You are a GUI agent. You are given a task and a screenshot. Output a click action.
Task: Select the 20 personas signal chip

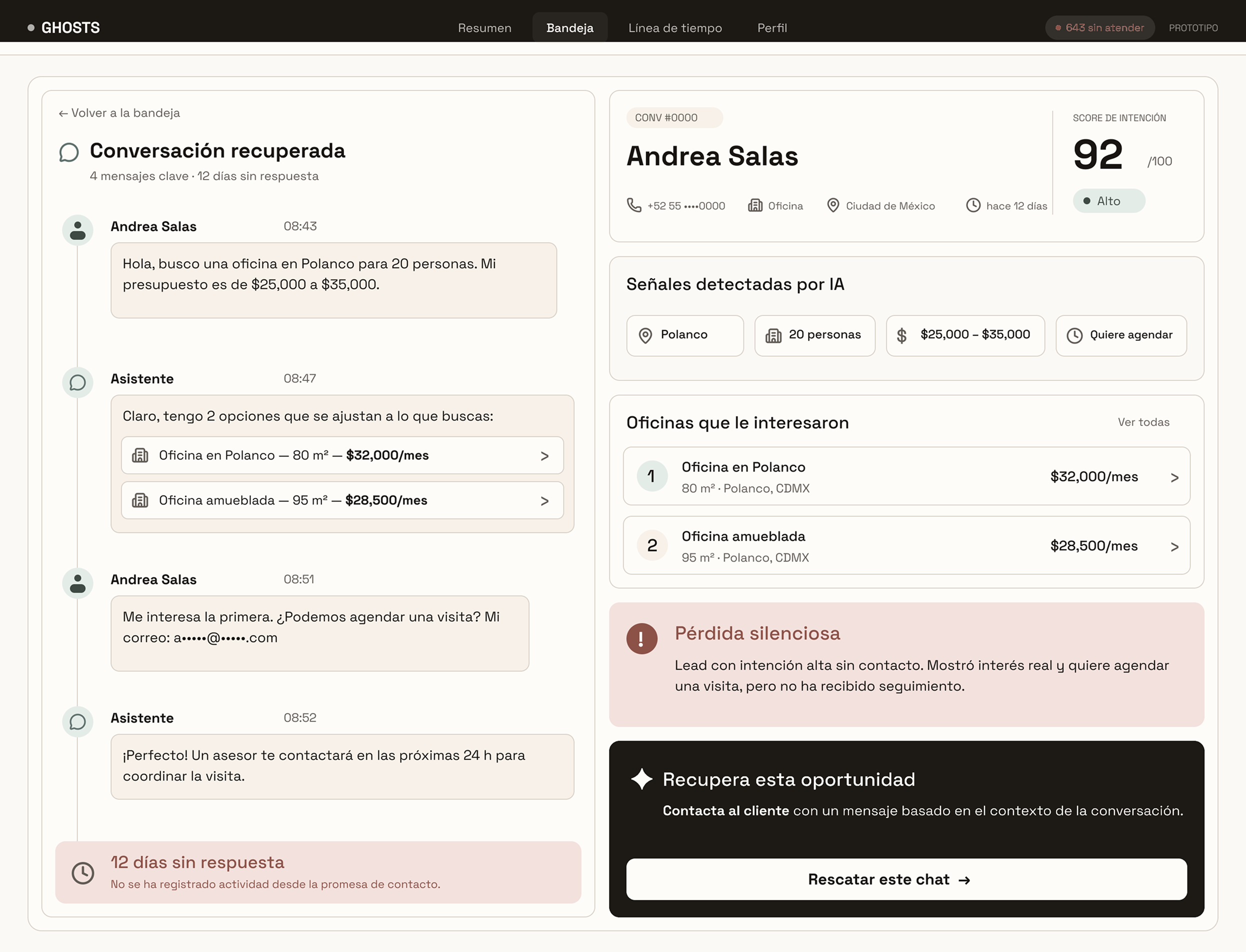click(815, 335)
